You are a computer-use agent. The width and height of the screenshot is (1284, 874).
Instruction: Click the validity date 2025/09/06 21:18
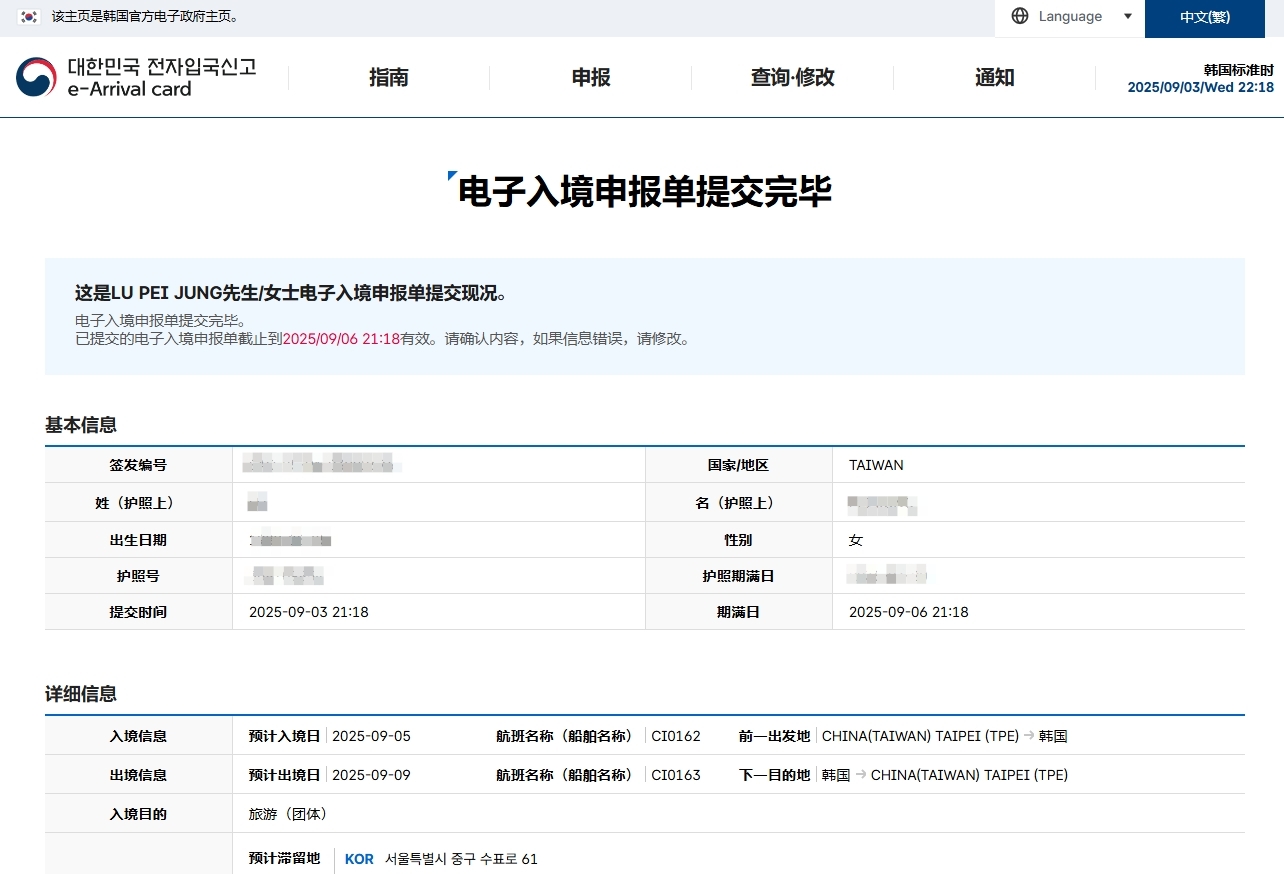[341, 339]
